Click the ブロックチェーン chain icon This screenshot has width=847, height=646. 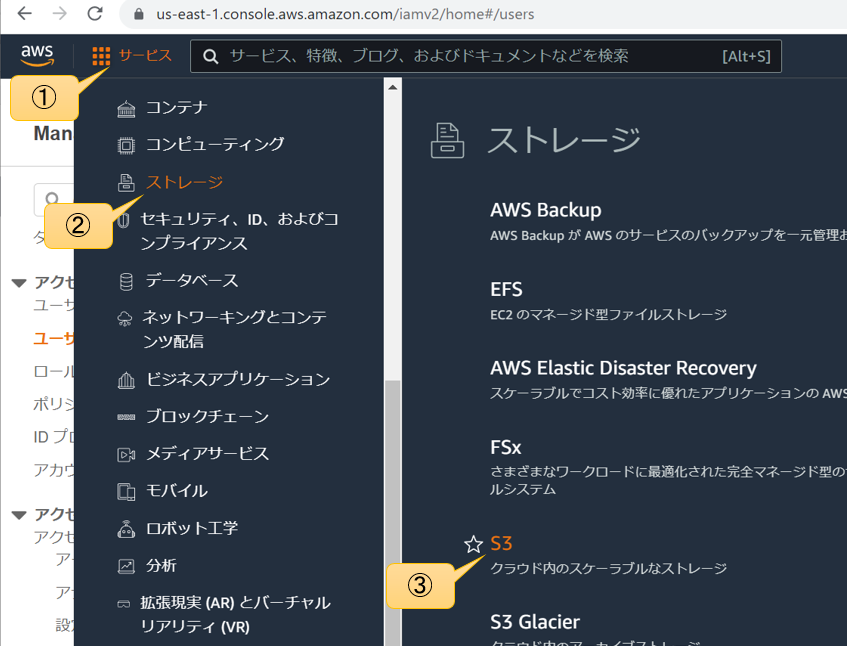(x=126, y=417)
